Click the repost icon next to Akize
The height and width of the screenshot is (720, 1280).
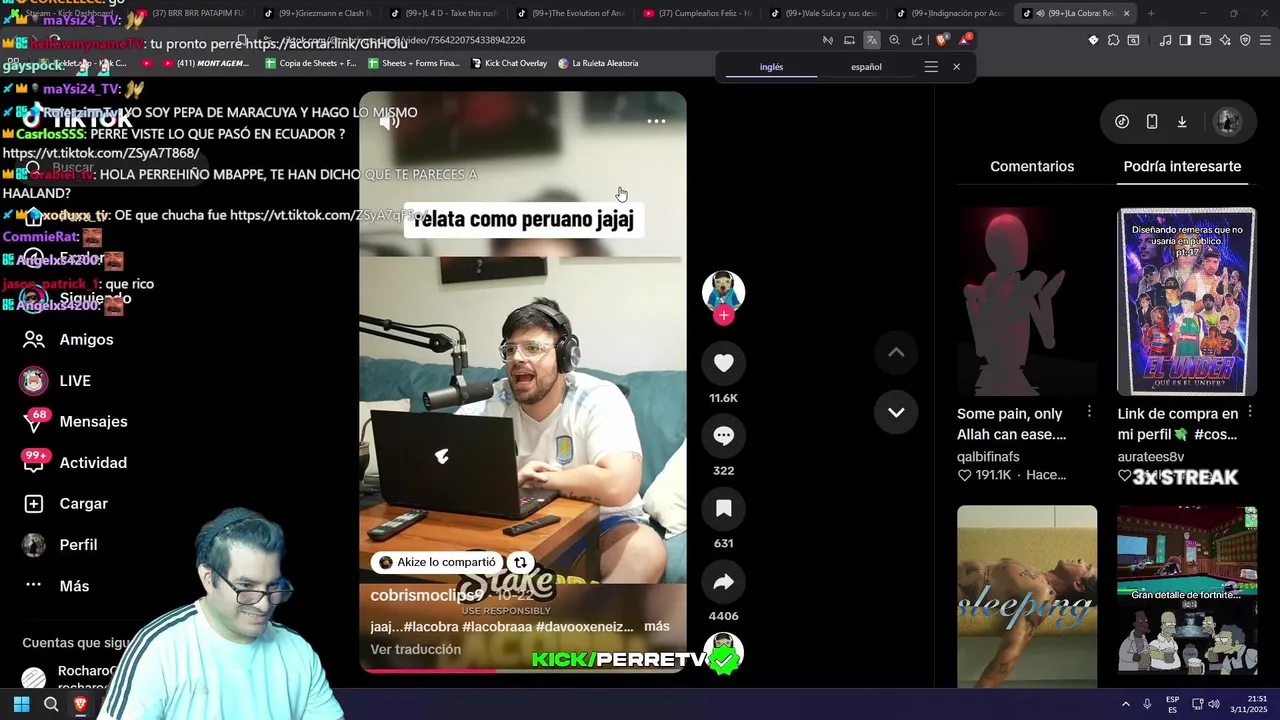tap(520, 562)
